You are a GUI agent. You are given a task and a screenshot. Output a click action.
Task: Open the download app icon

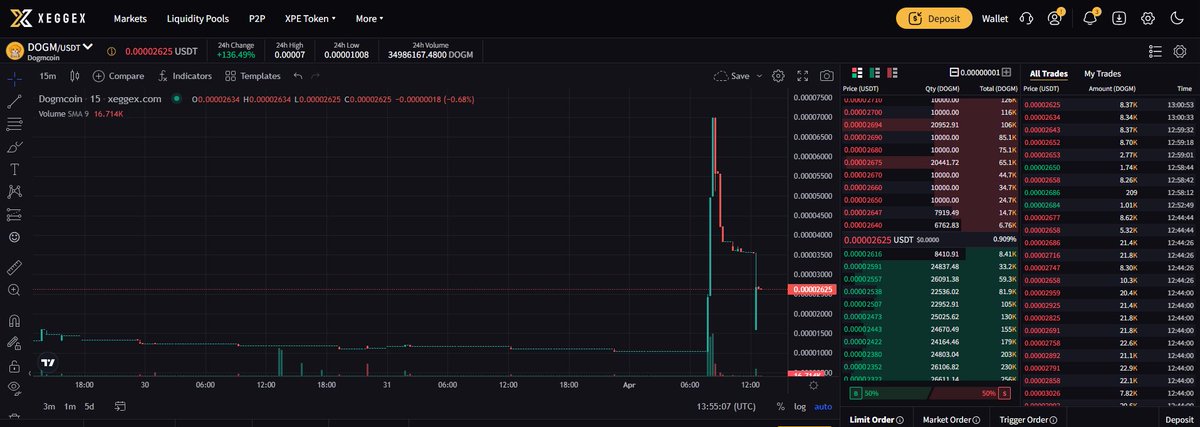pos(1119,18)
